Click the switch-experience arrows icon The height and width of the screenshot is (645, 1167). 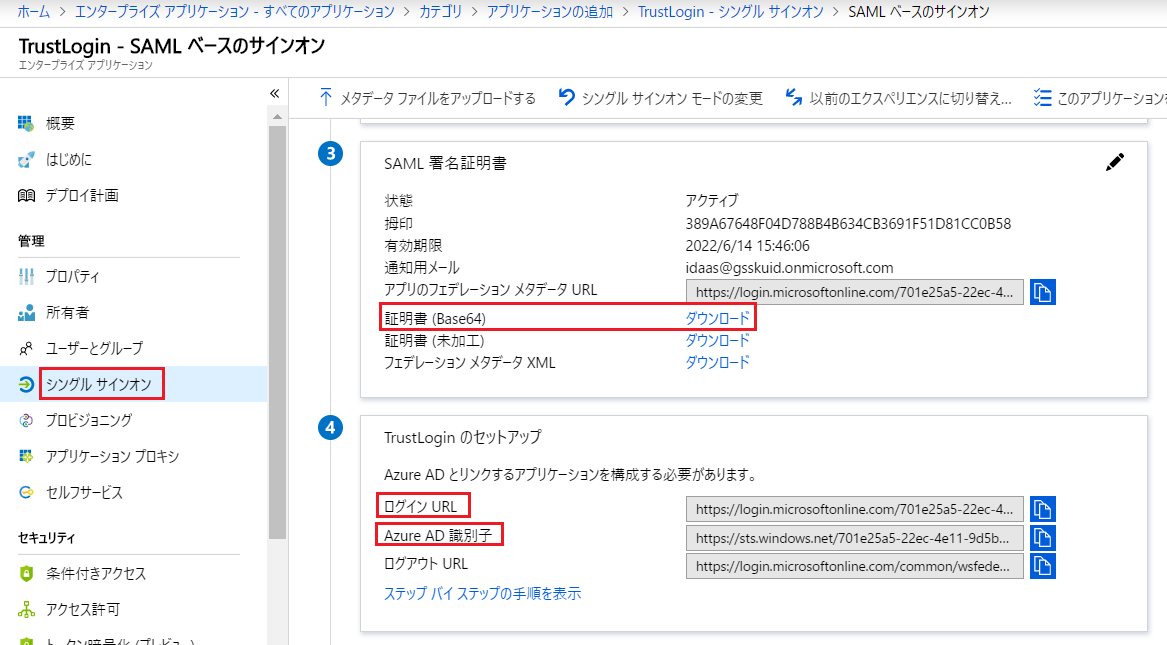point(793,97)
